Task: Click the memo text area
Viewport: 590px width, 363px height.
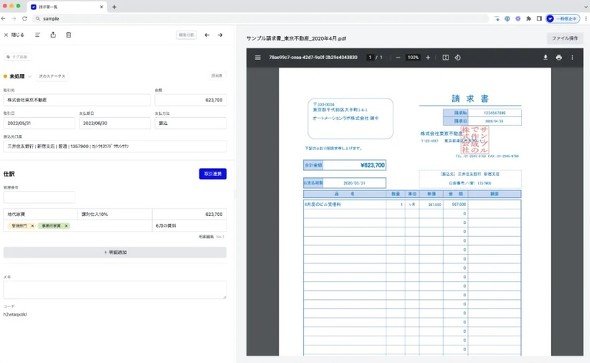Action: (115, 290)
